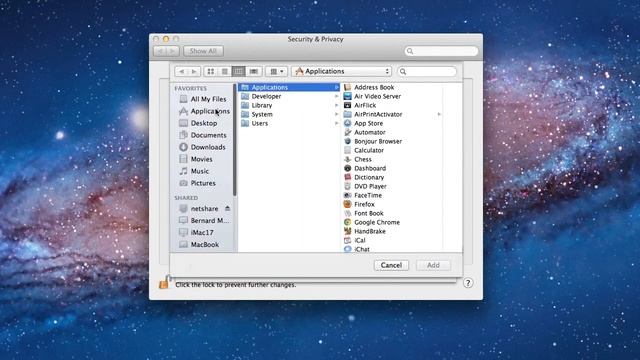Viewport: 640px width, 360px height.
Task: Open the item arrangement dropdown
Action: pos(277,71)
